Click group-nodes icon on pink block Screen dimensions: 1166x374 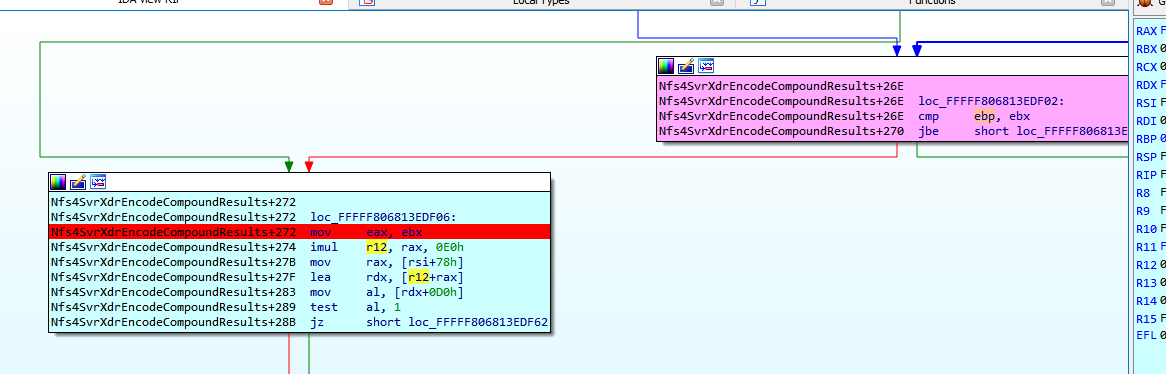[706, 66]
